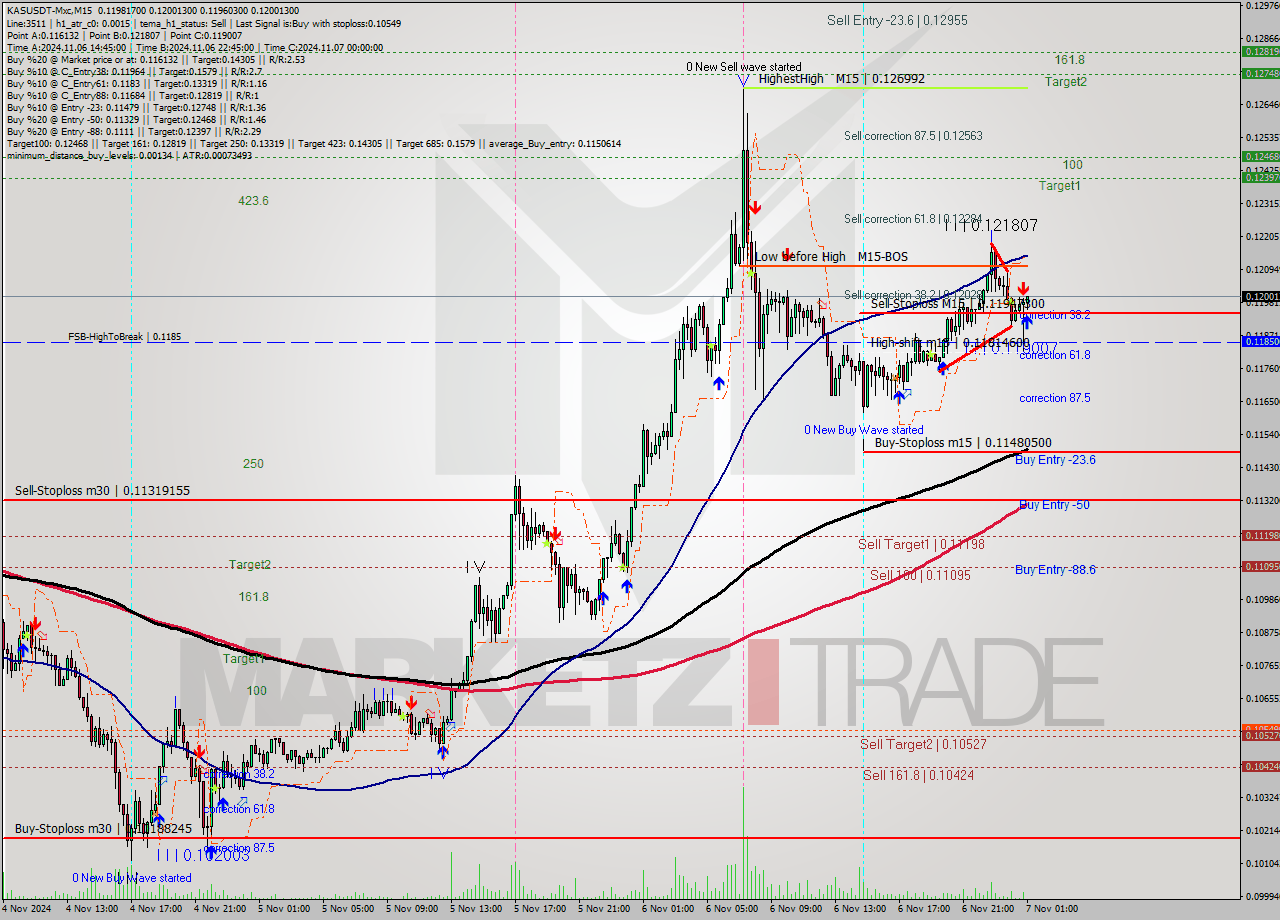Select the '4 Nov 17:00' time axis label
The image size is (1280, 920).
158,909
